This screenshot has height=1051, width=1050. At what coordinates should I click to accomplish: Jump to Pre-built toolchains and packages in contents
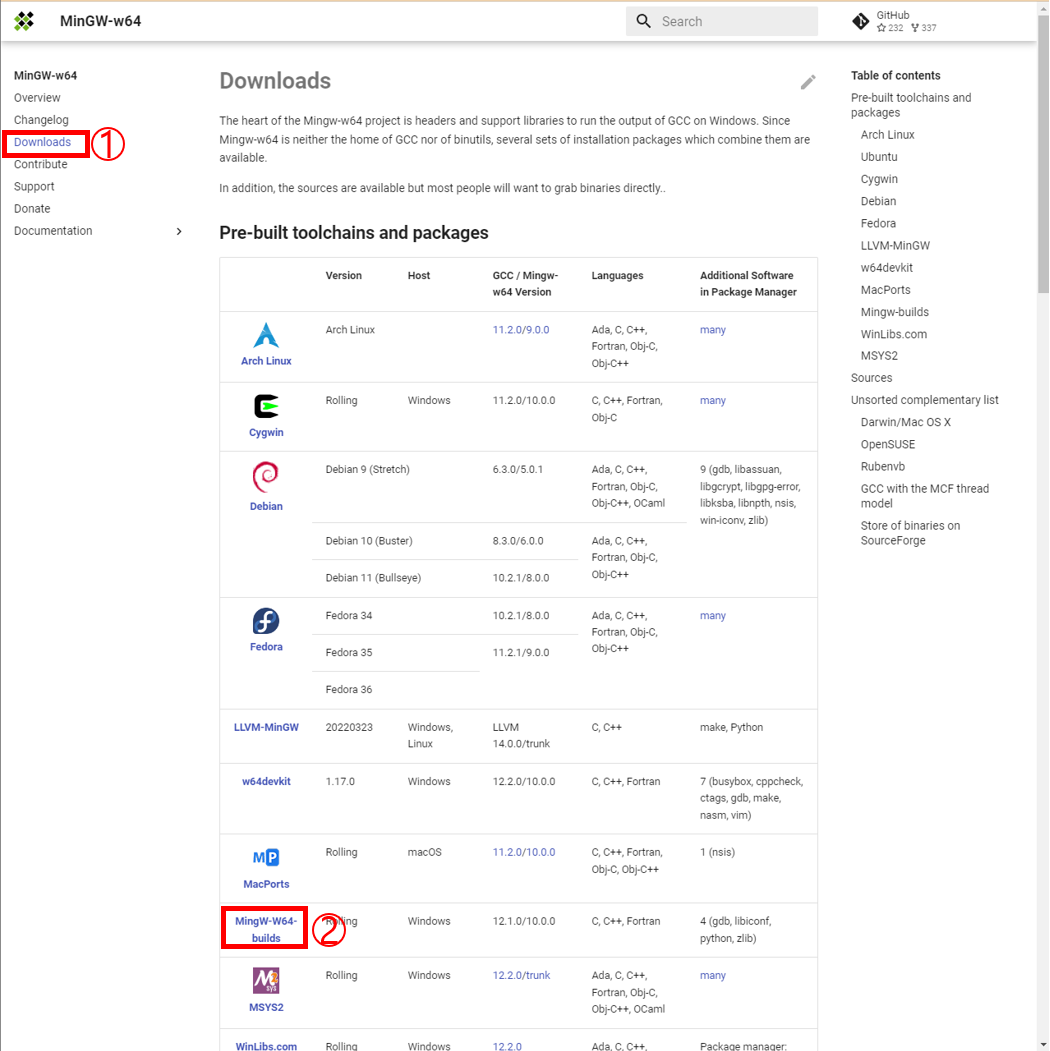pyautogui.click(x=911, y=105)
